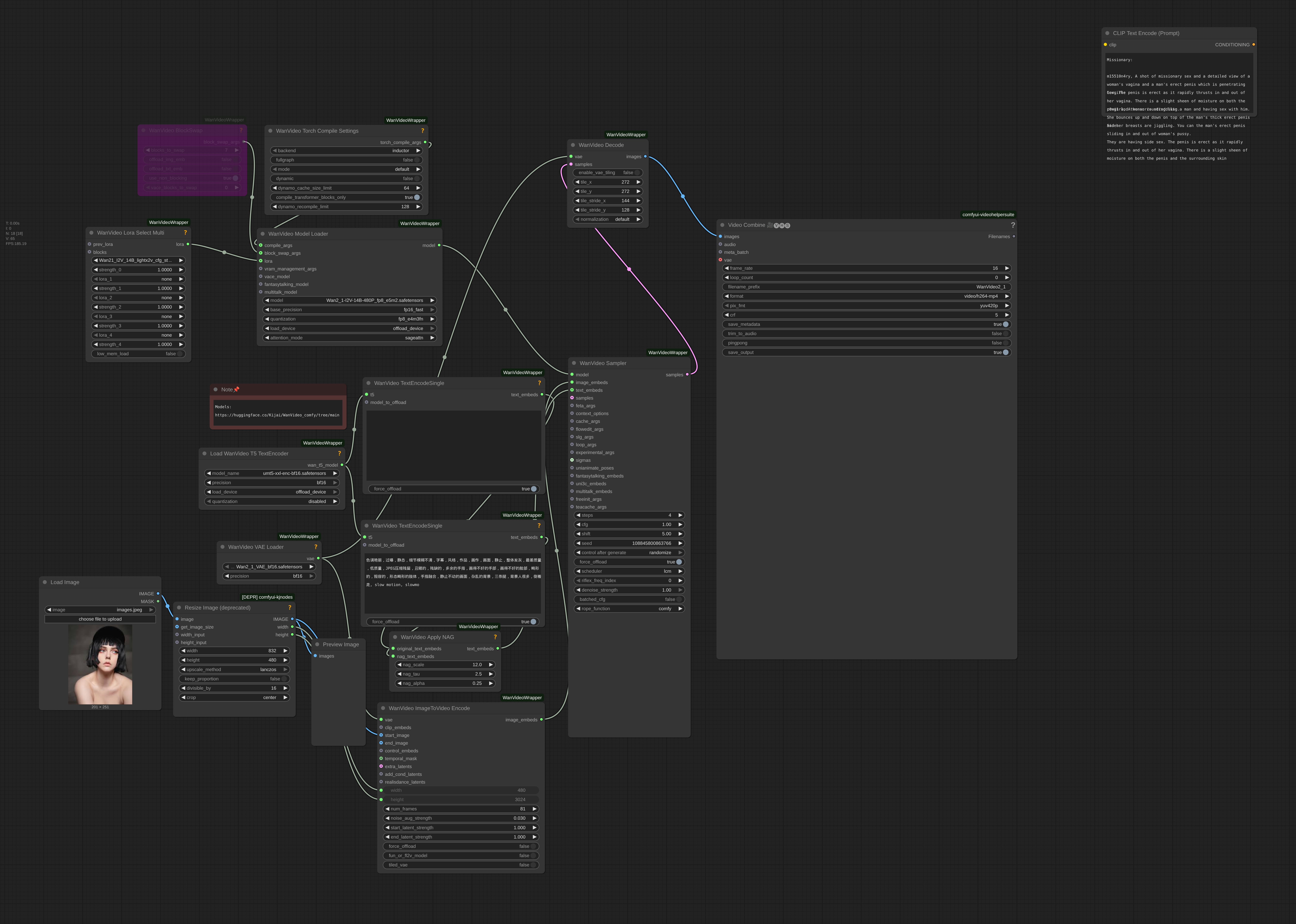Enable pingpong option in Video Combine
This screenshot has height=924, width=1296.
tap(1005, 343)
